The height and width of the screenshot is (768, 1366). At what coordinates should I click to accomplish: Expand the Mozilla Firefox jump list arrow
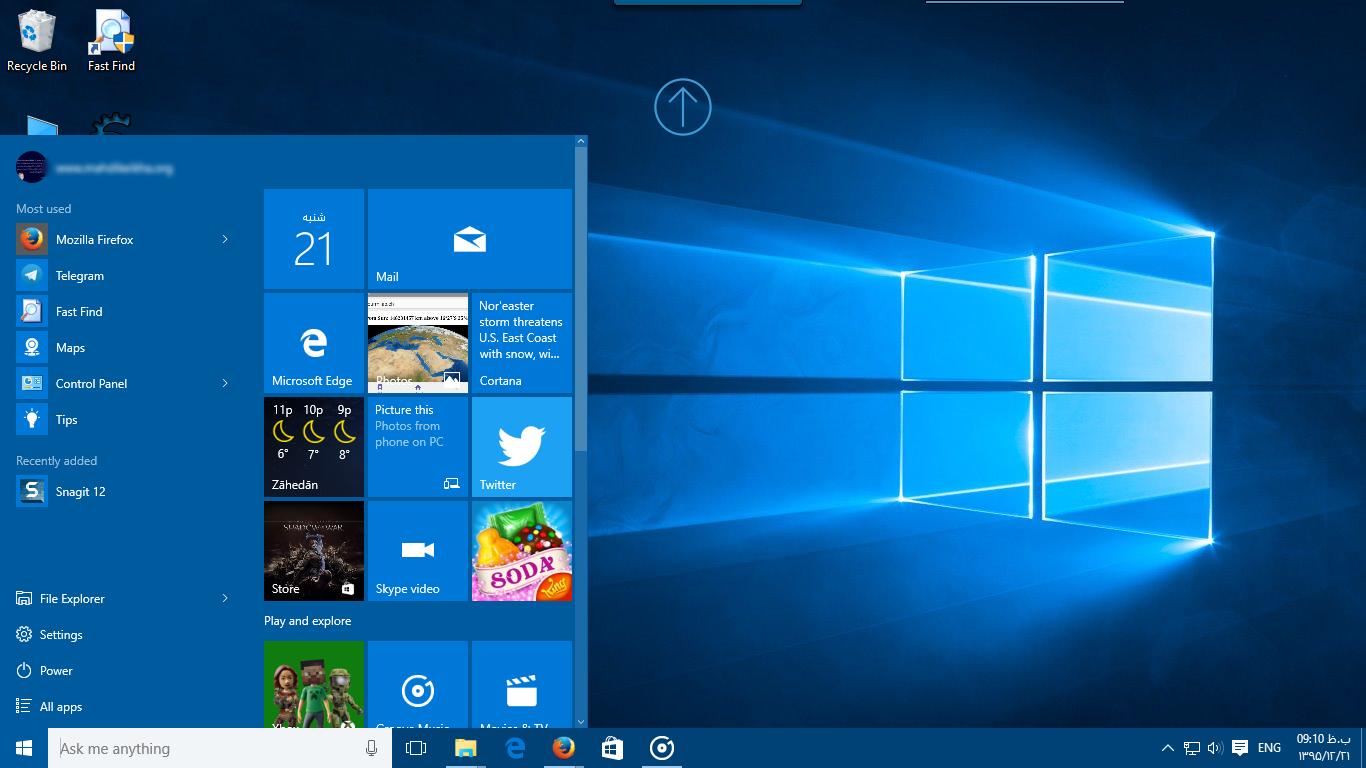225,240
